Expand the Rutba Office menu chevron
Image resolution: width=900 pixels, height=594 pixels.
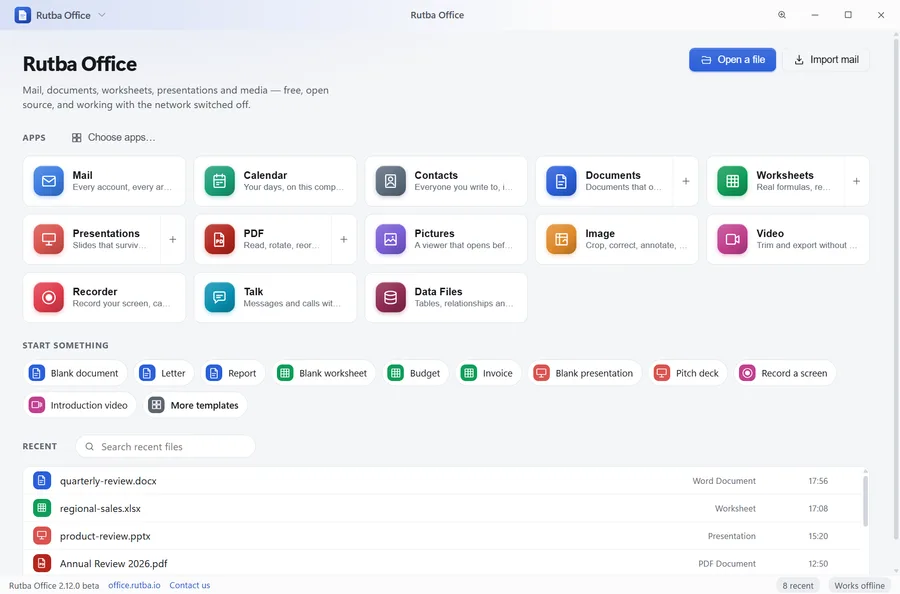[x=102, y=15]
